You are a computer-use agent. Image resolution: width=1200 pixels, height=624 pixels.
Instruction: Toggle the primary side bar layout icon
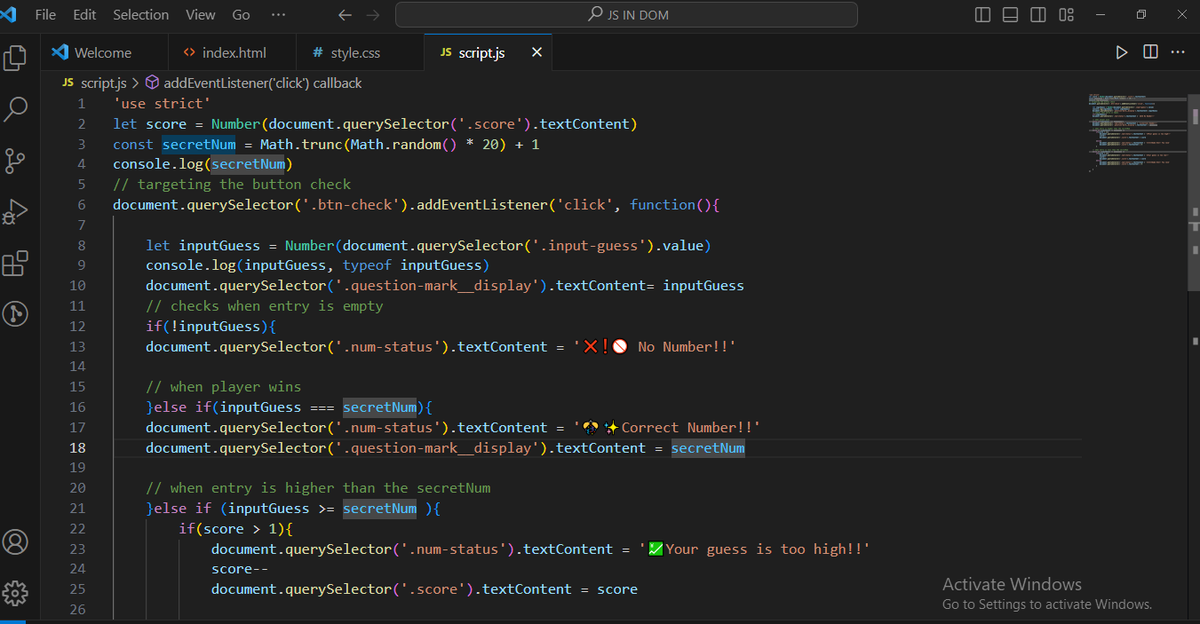tap(982, 15)
